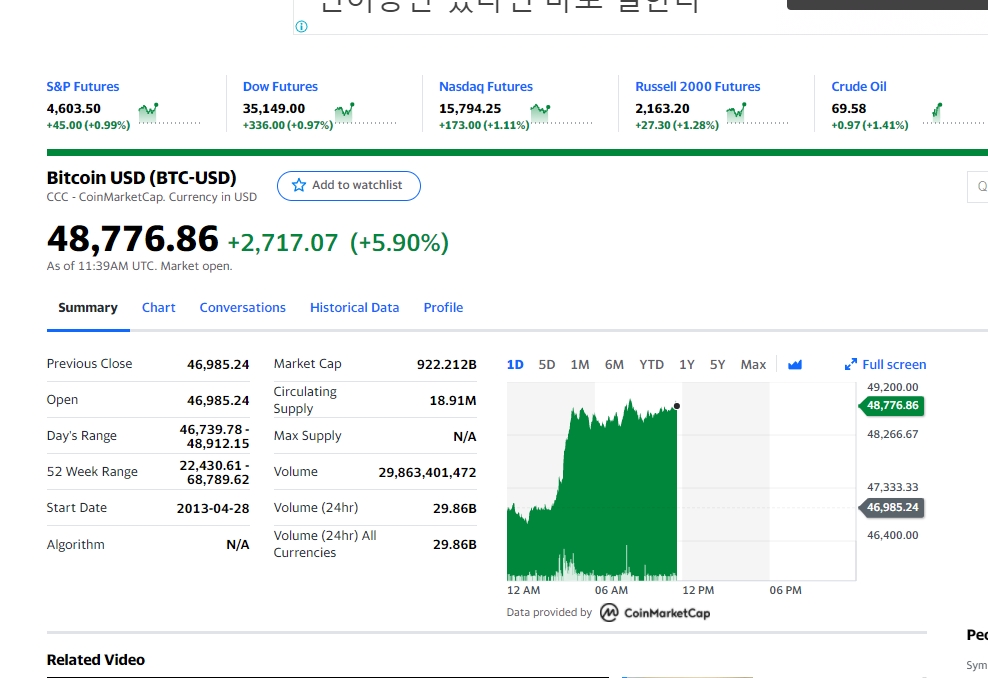Click the 48,776.86 current price marker

892,405
